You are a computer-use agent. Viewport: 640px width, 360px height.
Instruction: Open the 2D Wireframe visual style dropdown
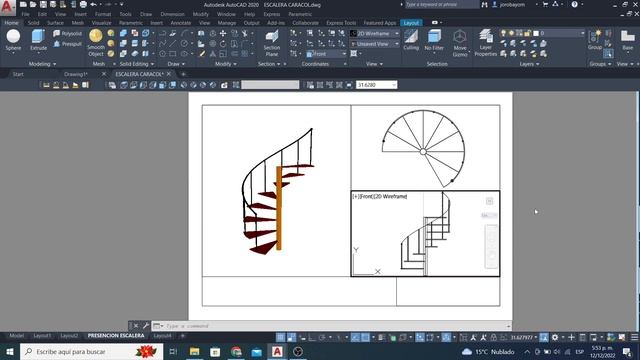tap(375, 33)
